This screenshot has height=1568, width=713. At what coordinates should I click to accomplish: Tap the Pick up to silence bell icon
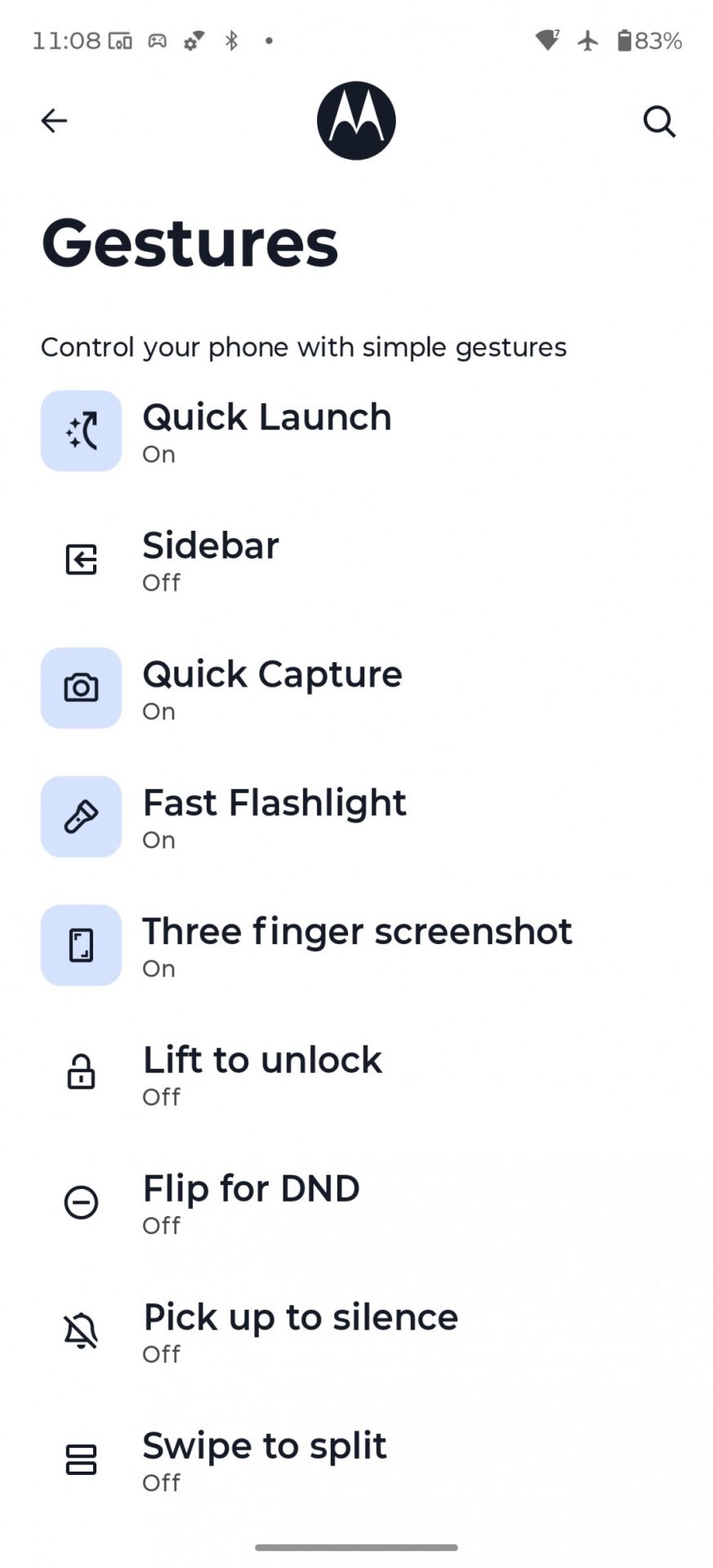pyautogui.click(x=81, y=1331)
